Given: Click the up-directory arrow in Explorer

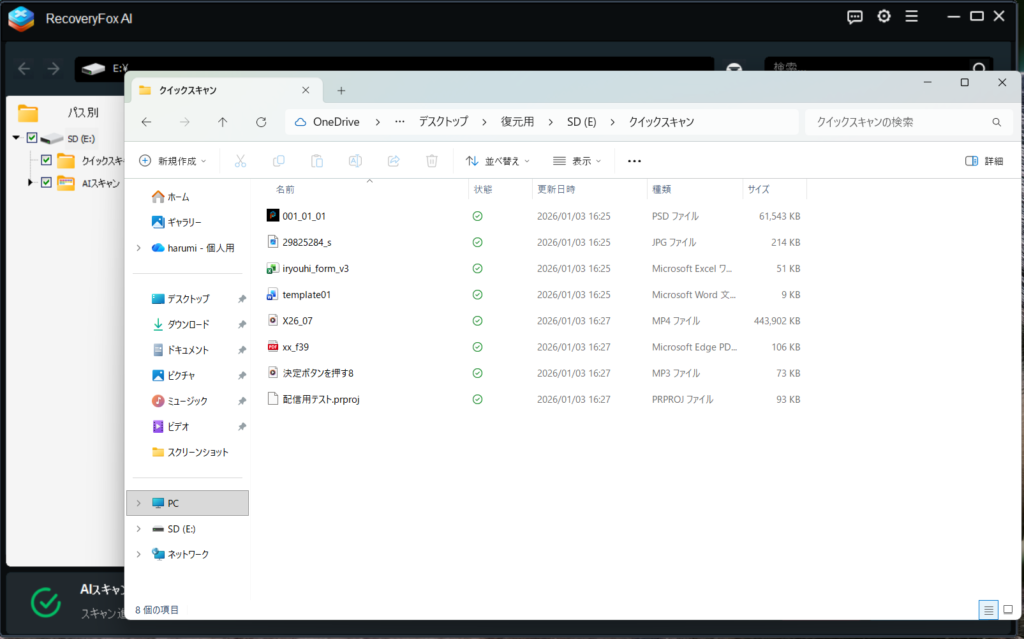Looking at the screenshot, I should point(222,122).
